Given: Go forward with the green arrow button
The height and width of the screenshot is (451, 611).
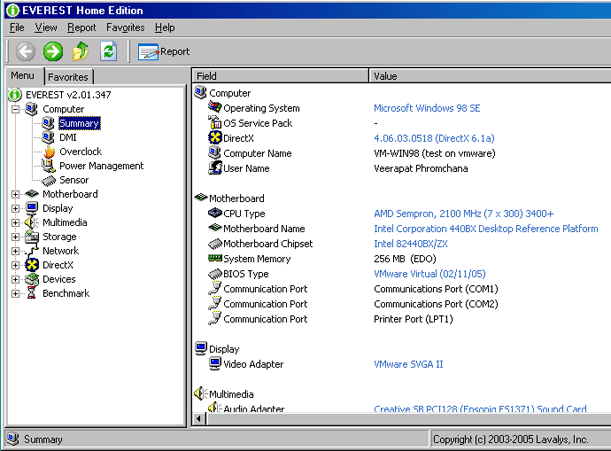Looking at the screenshot, I should click(53, 51).
